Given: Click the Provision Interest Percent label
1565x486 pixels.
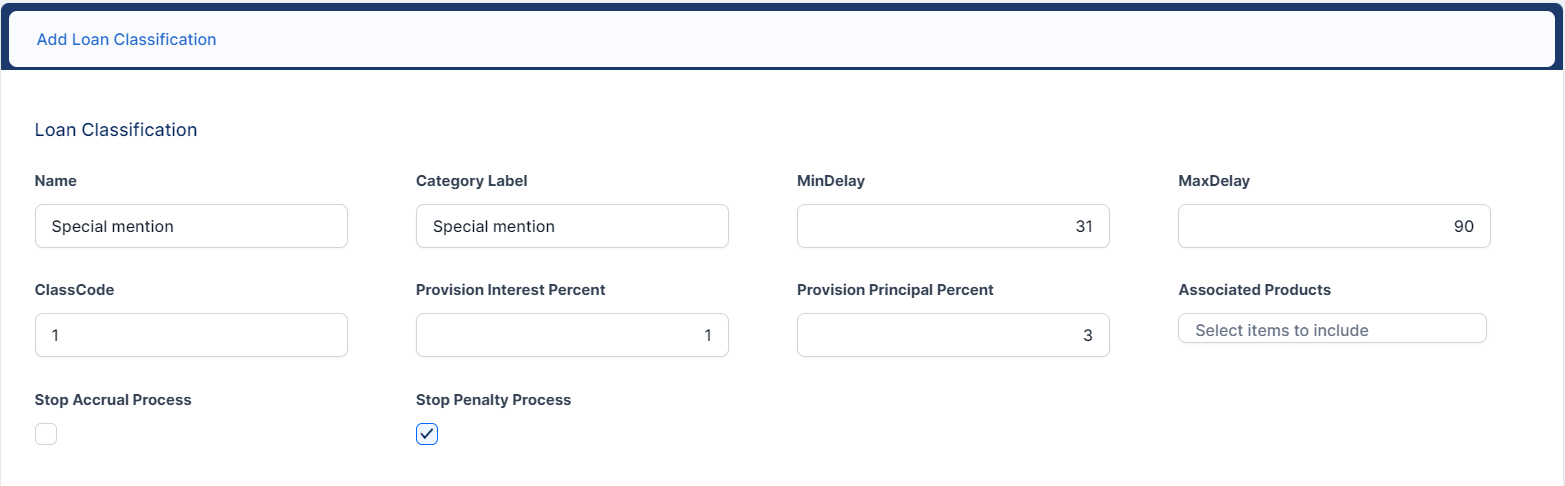Looking at the screenshot, I should point(510,290).
